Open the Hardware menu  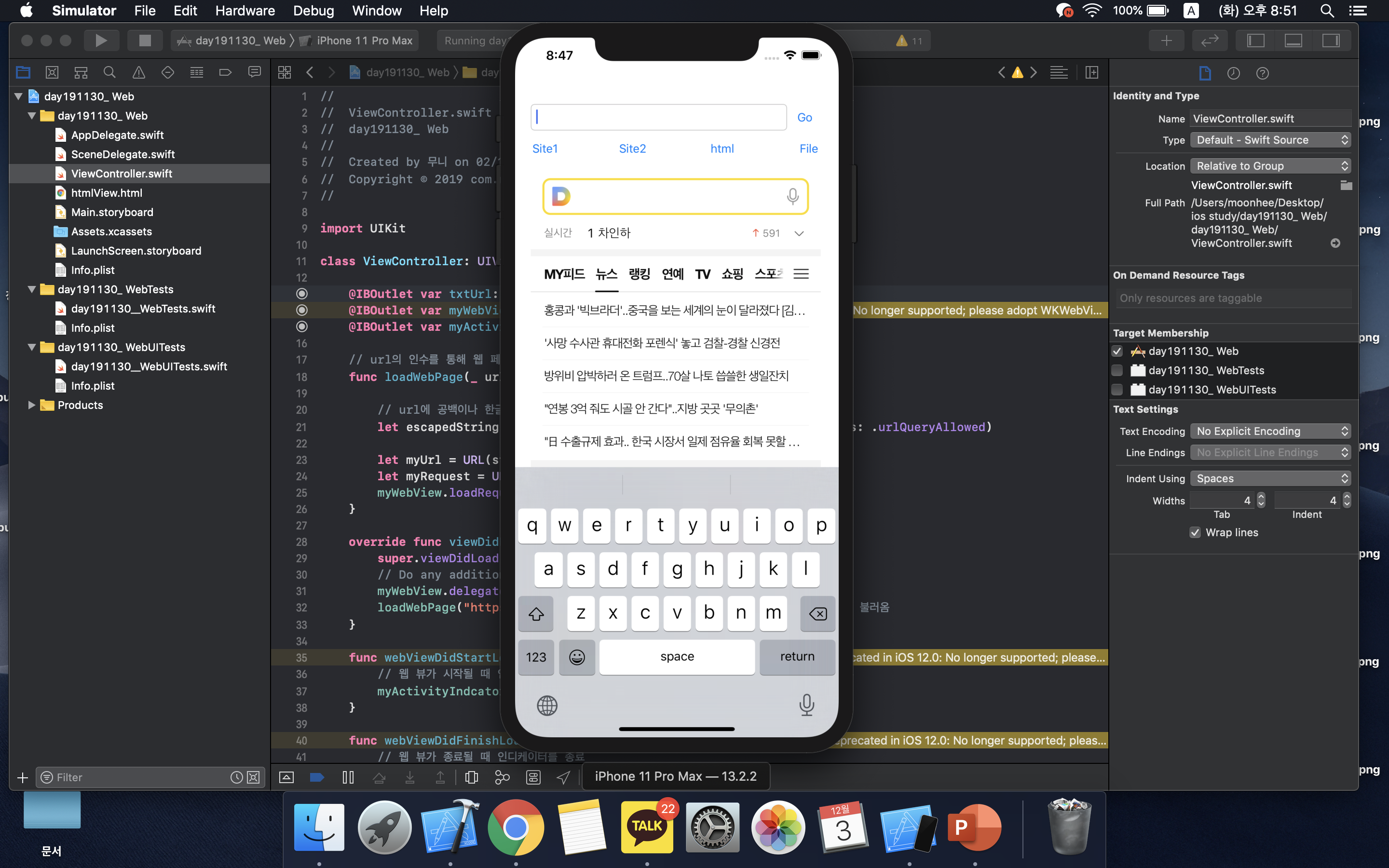click(x=245, y=10)
